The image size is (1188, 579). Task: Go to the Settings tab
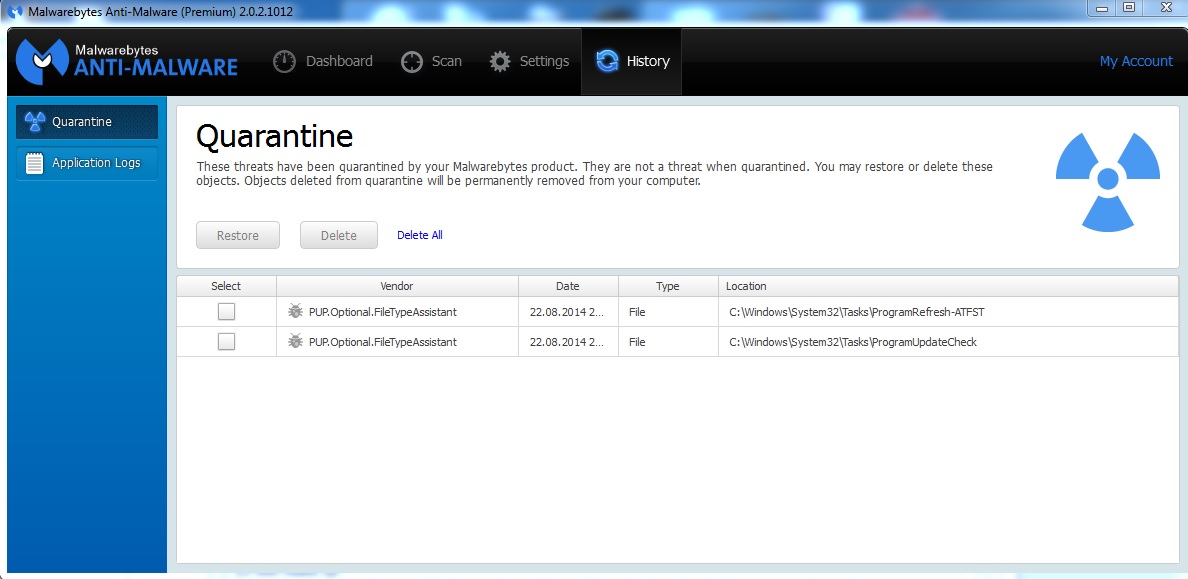(529, 61)
